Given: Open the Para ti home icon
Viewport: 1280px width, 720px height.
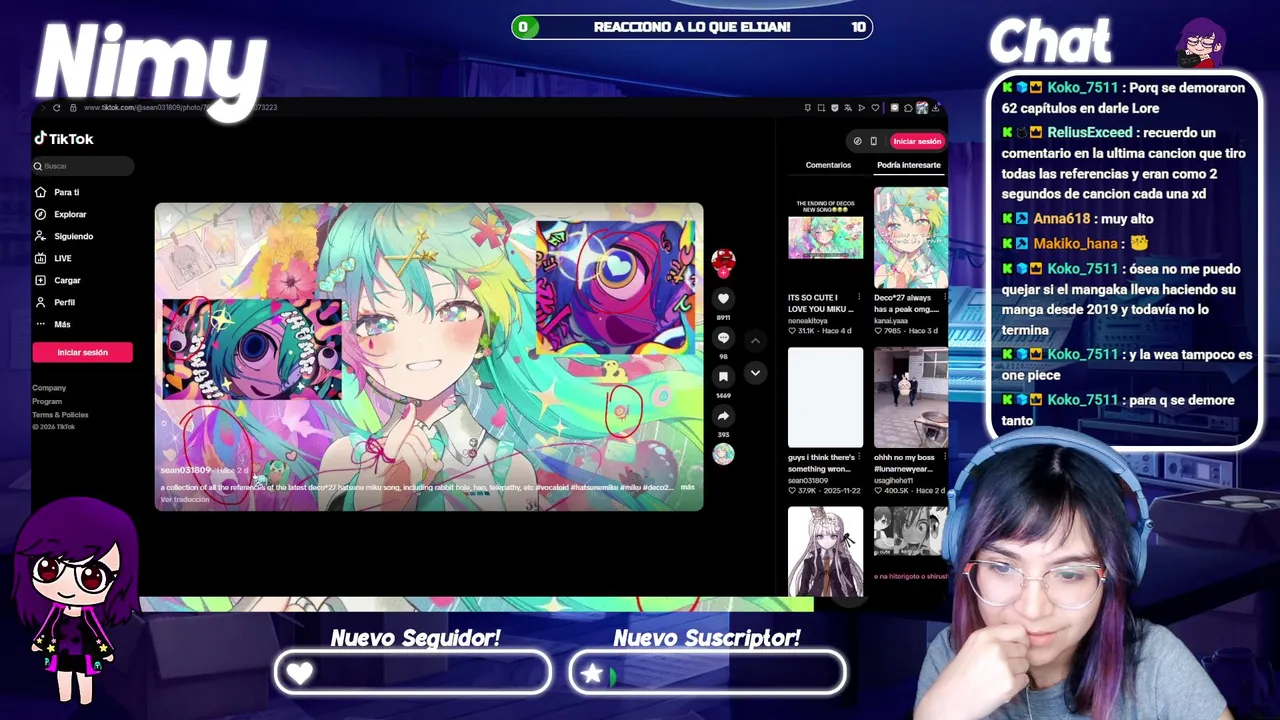Looking at the screenshot, I should click(x=41, y=192).
